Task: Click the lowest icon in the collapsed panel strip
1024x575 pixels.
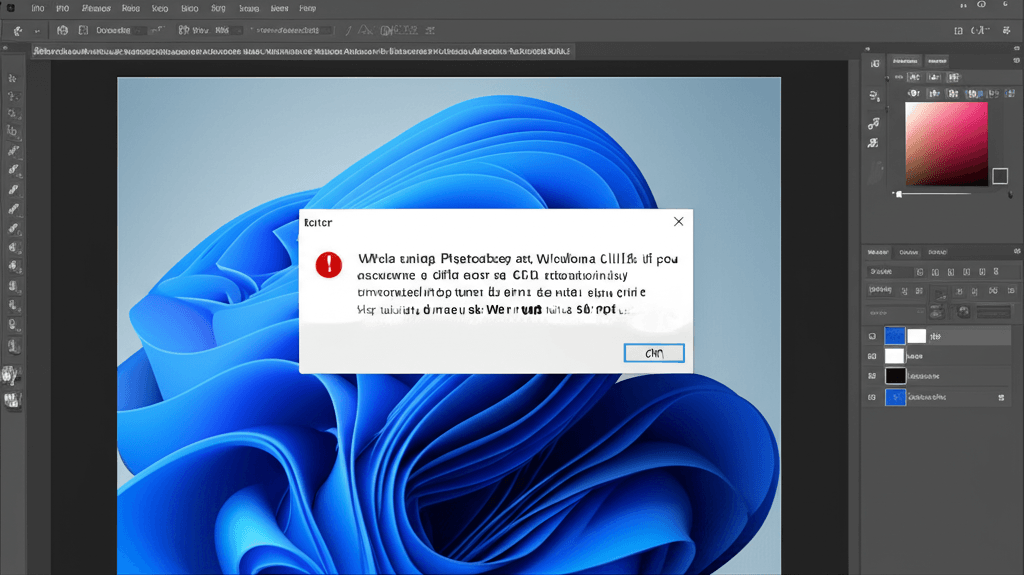Action: pos(873,143)
